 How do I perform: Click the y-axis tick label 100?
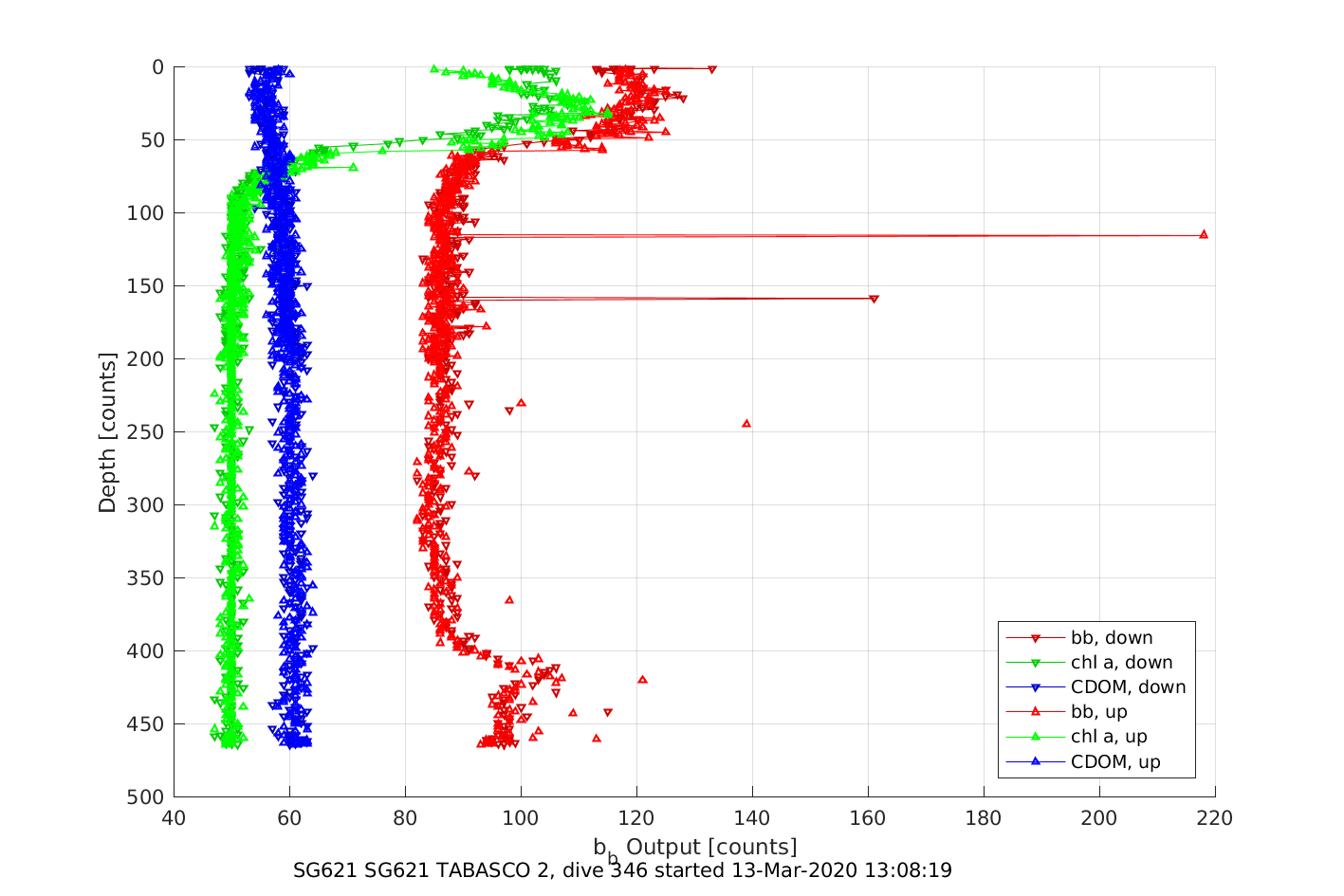145,213
